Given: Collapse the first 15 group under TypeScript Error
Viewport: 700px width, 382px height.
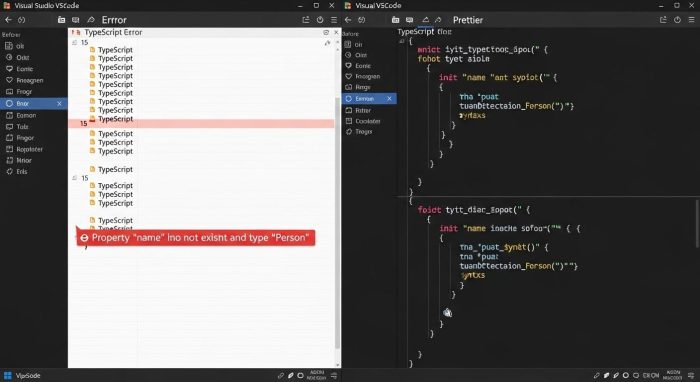Looking at the screenshot, I should tap(75, 42).
